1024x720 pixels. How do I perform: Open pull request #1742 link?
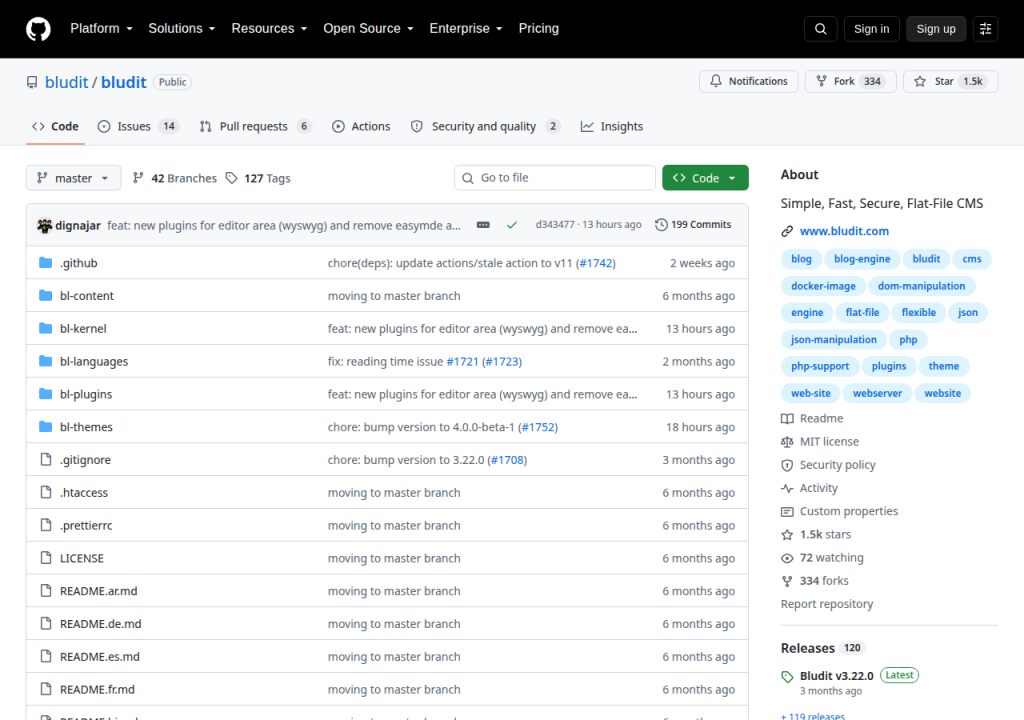595,263
